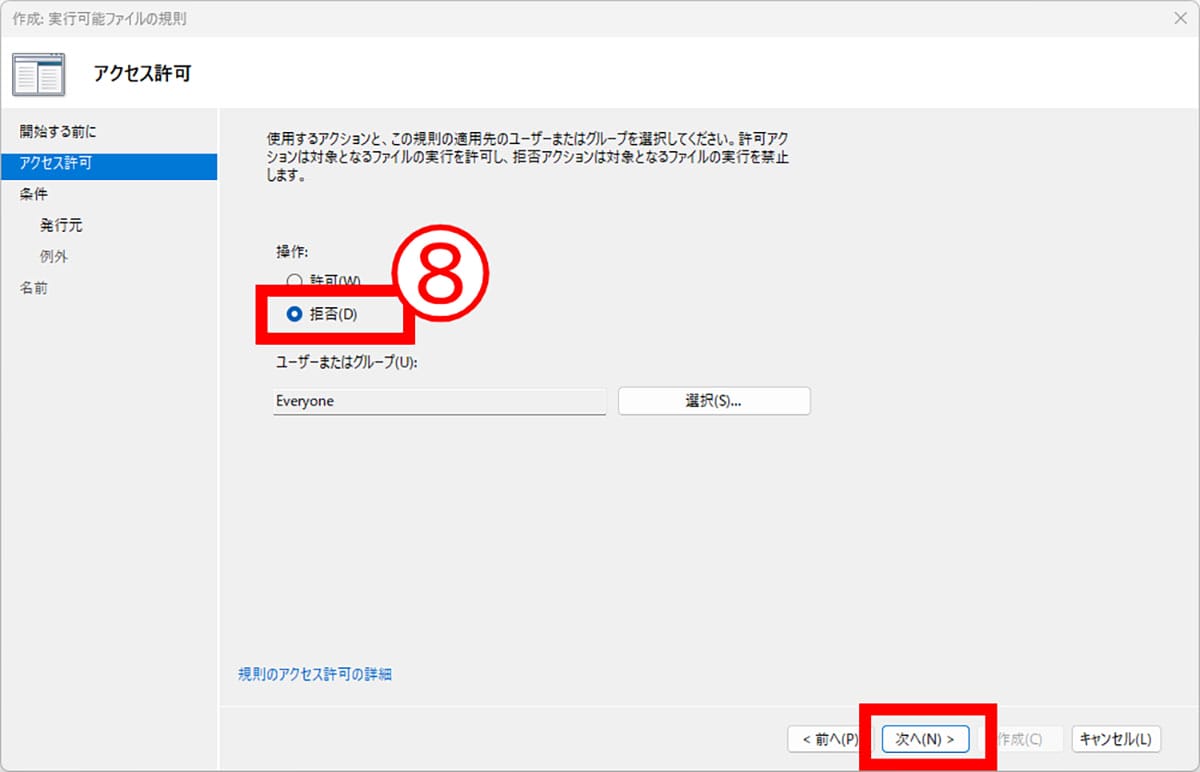Go back with the < 前へ(P) button
Image resolution: width=1200 pixels, height=772 pixels.
point(824,739)
